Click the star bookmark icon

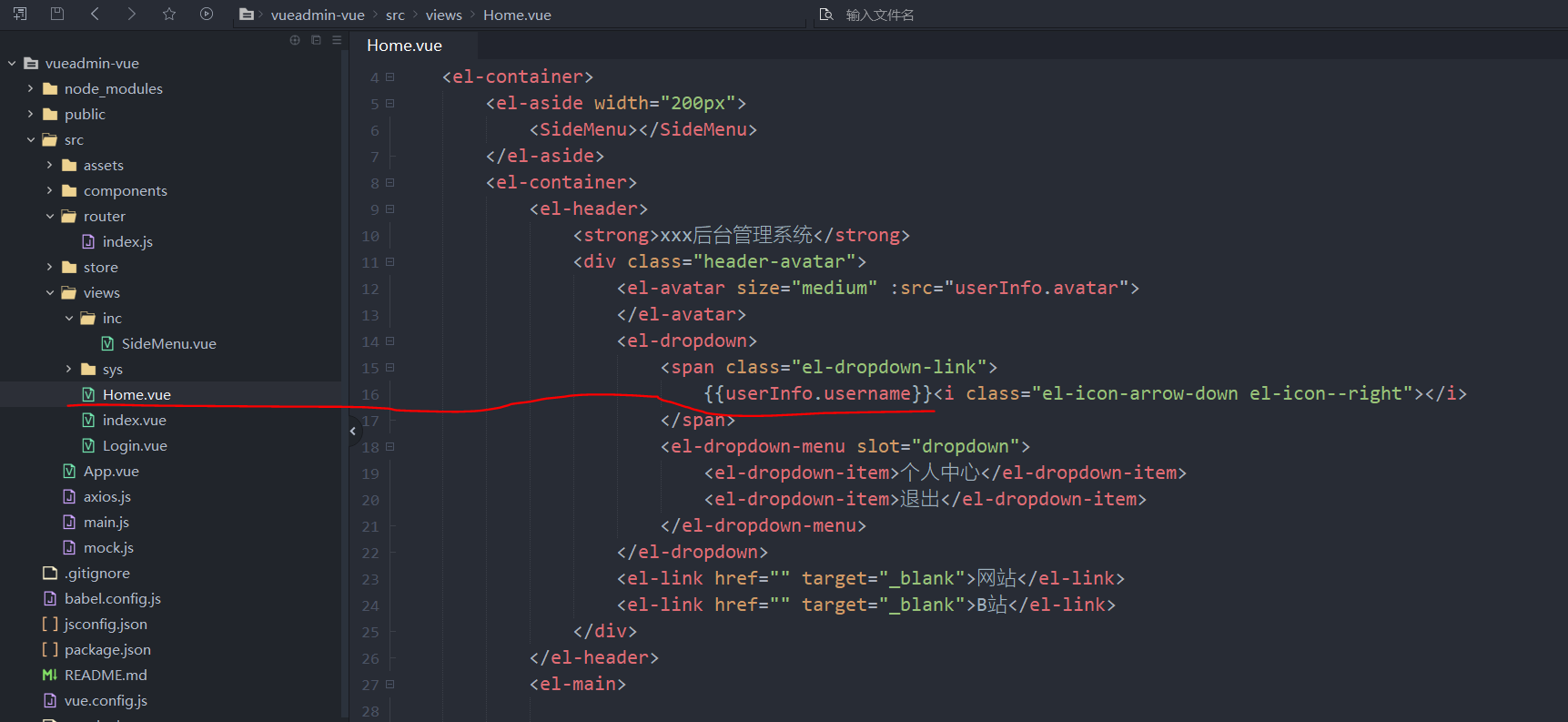(169, 14)
